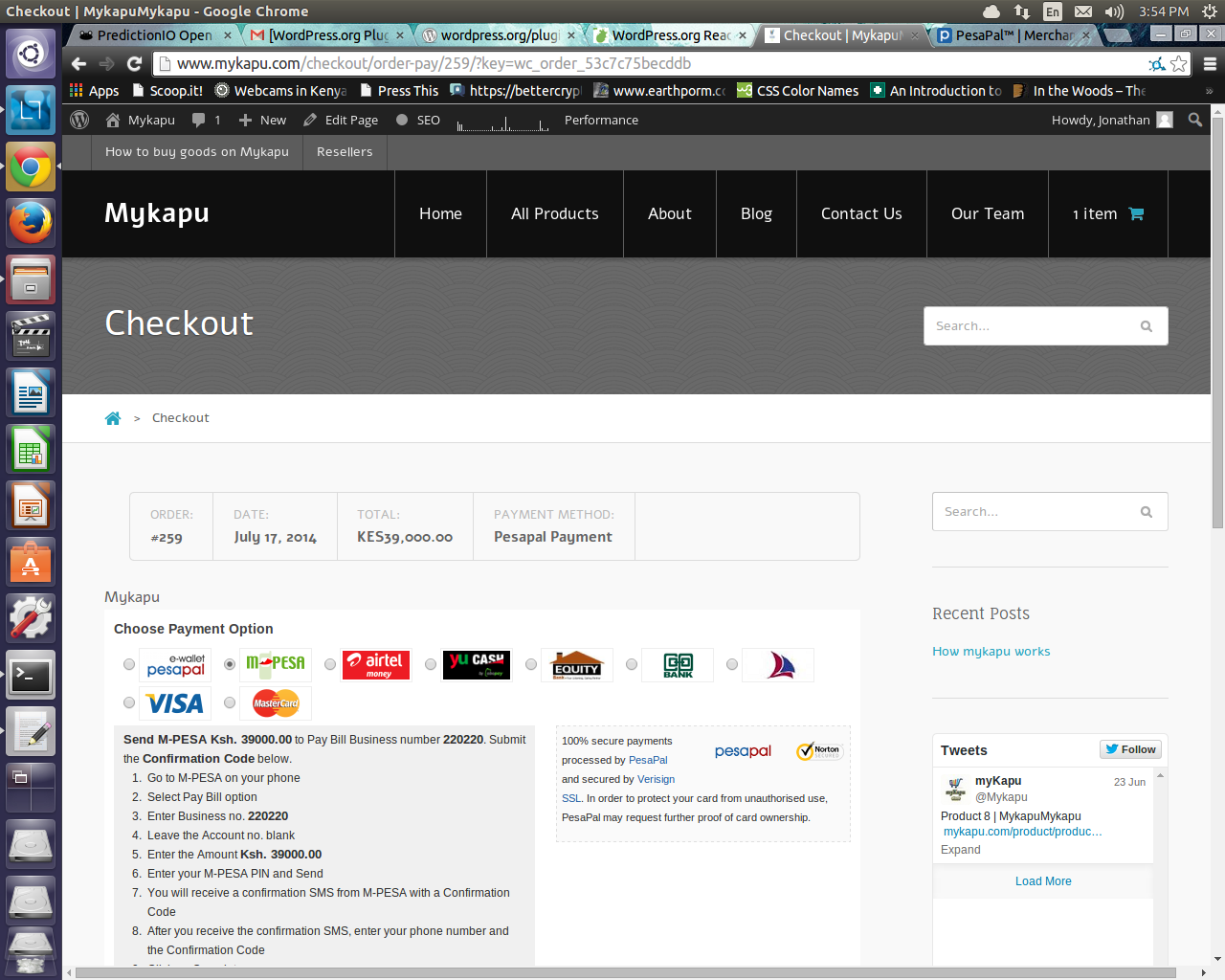Viewport: 1225px width, 980px height.
Task: Open the Howdy, Jonathan account menu
Action: pos(1110,121)
